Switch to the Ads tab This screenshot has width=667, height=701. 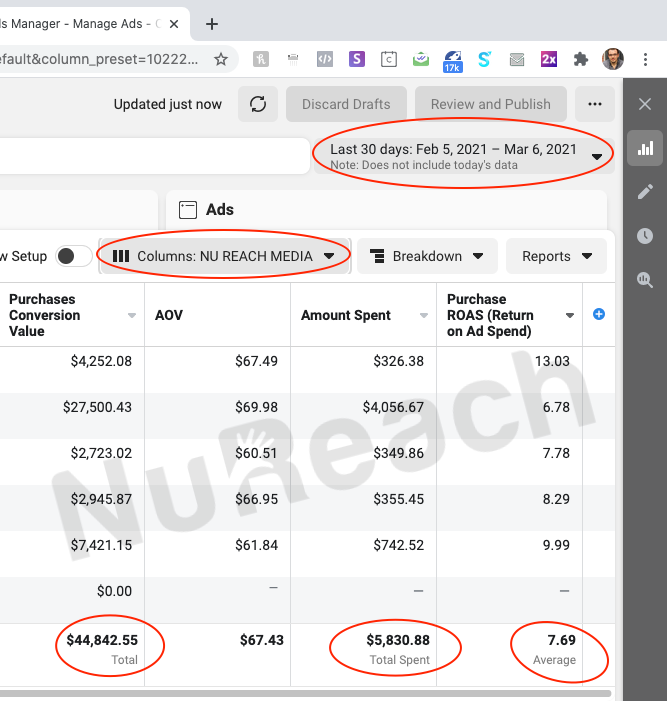point(218,209)
